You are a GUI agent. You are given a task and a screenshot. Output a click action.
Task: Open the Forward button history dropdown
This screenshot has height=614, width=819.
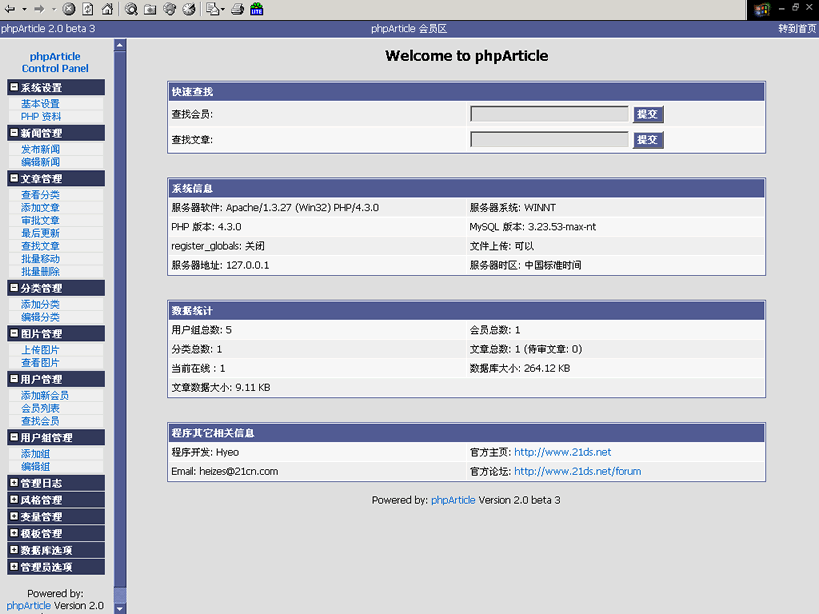coord(53,9)
